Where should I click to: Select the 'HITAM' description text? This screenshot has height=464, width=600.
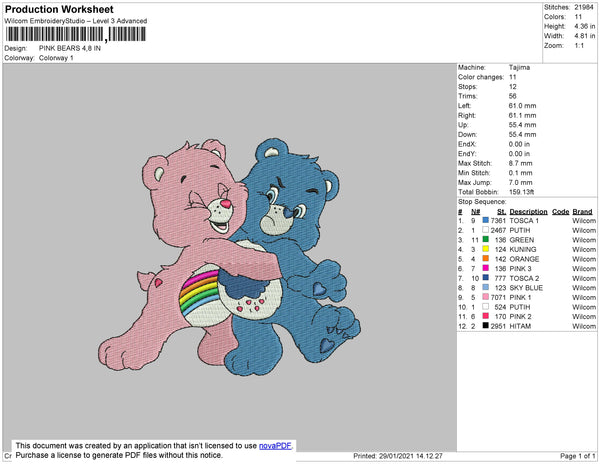pos(520,326)
